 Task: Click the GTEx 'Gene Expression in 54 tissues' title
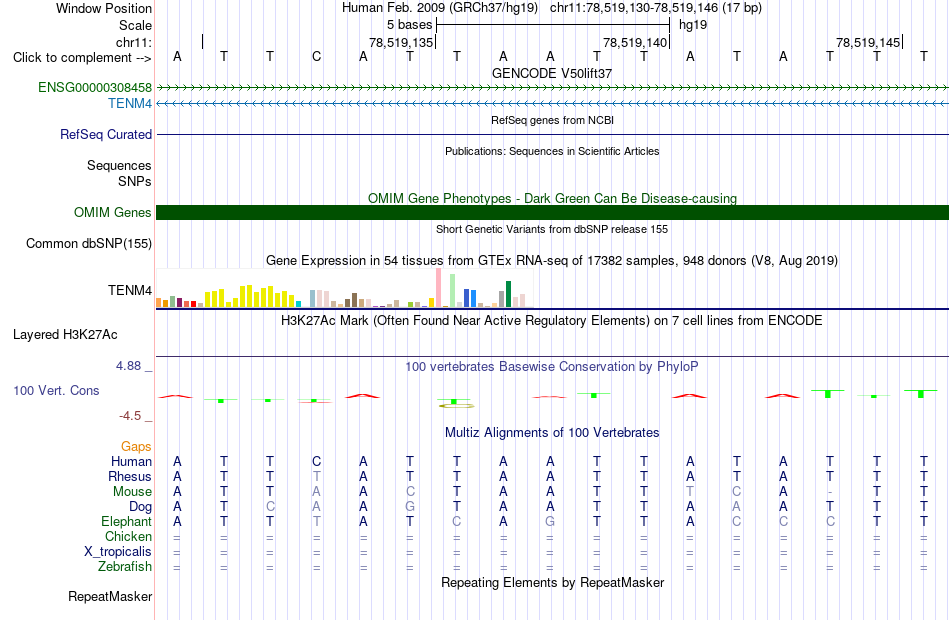(552, 261)
